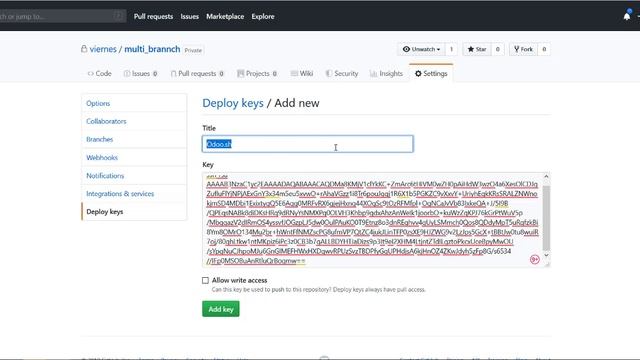Viewport: 640px width, 360px height.
Task: Click the Key scrollbar up arrow
Action: click(546, 176)
